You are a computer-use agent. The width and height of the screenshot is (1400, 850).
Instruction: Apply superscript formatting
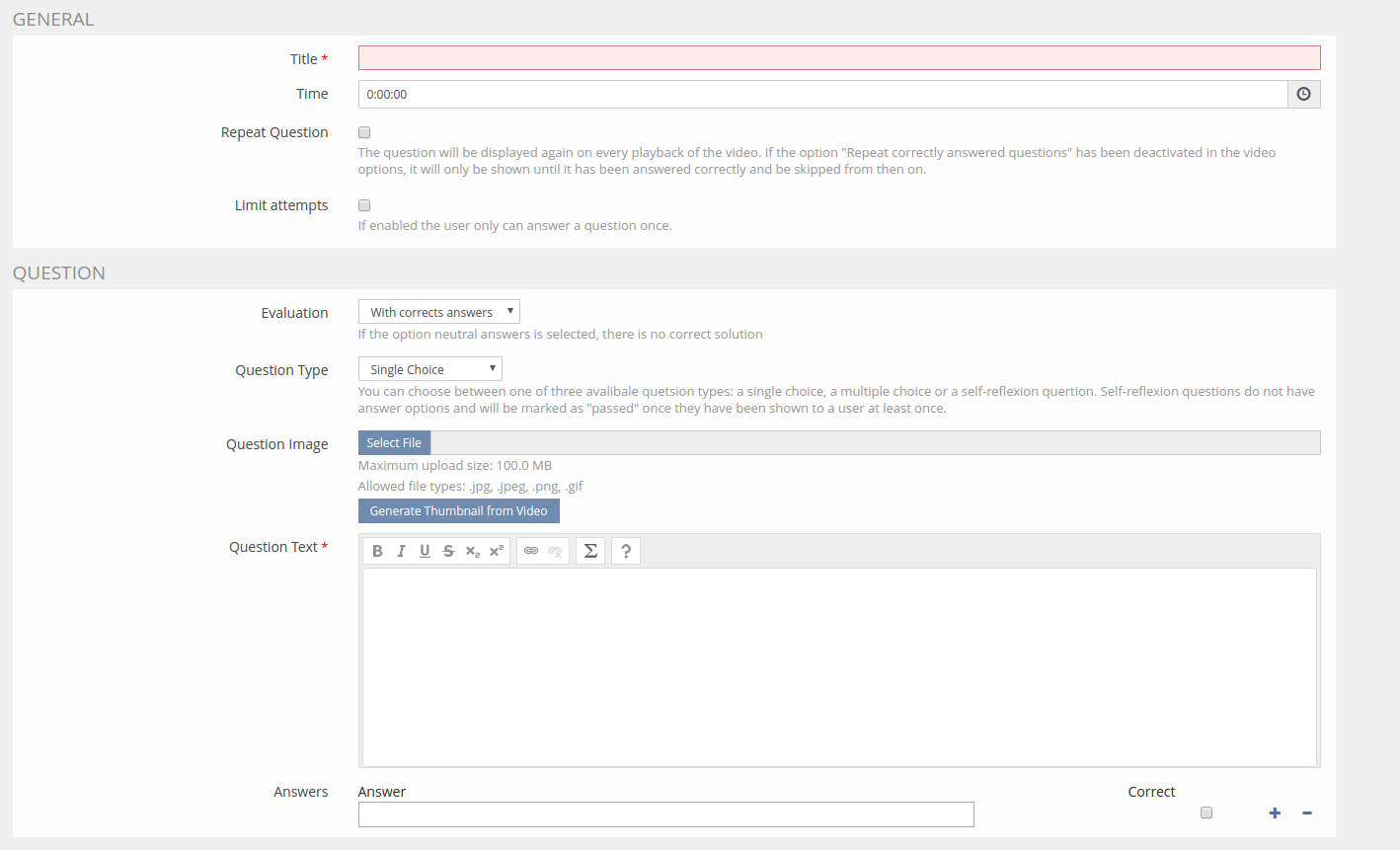pyautogui.click(x=496, y=551)
